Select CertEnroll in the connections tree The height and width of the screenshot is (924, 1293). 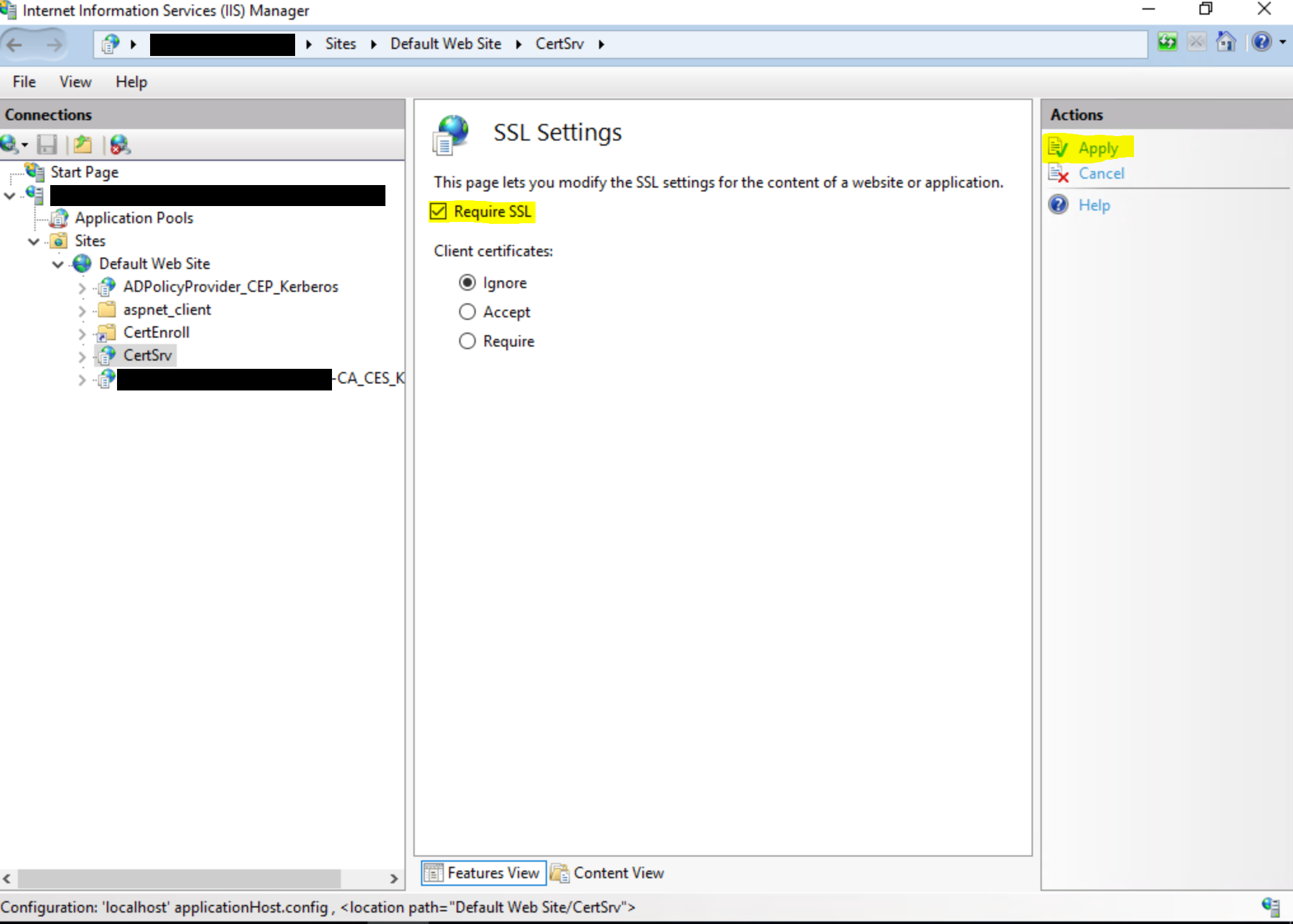coord(156,333)
